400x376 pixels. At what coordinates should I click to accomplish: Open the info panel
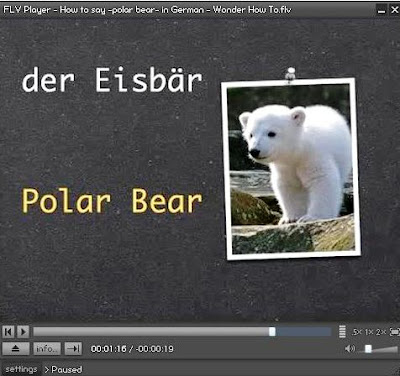coord(47,349)
